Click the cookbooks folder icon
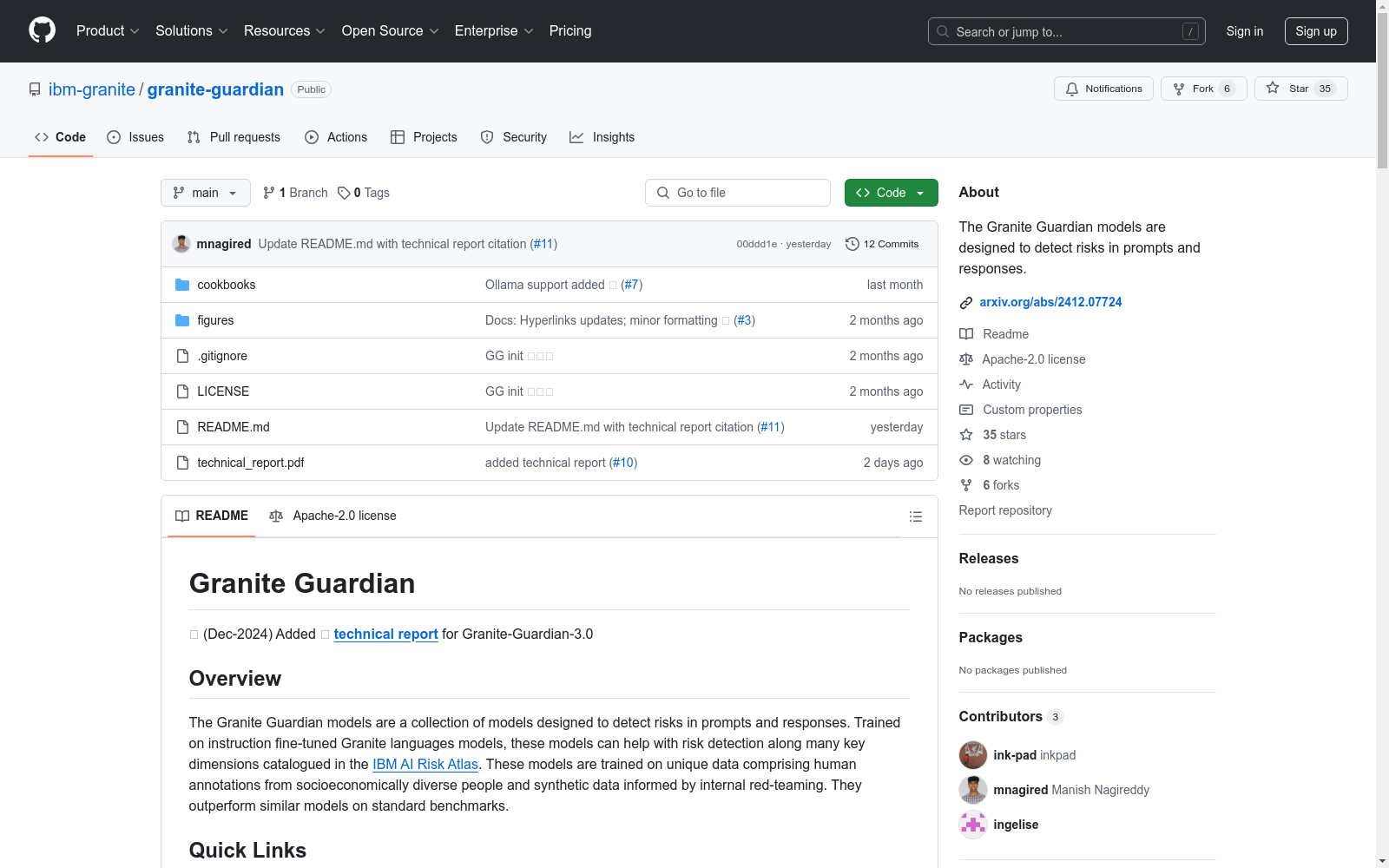 (182, 285)
